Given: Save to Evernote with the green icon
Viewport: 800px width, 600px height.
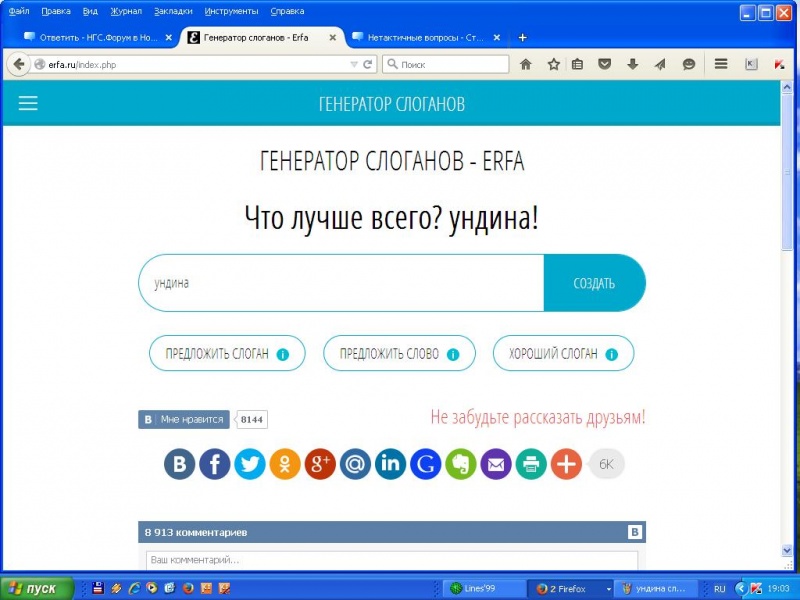Looking at the screenshot, I should coord(460,464).
